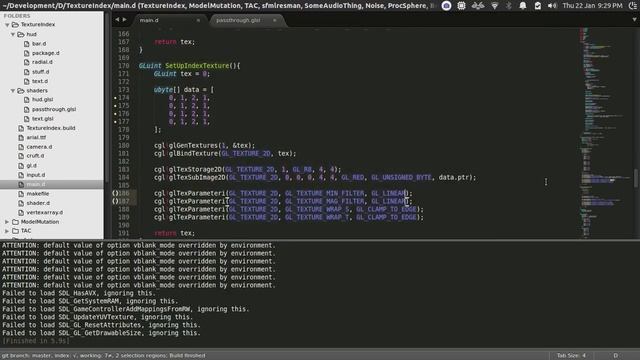Open cruft.d file

pyautogui.click(x=35, y=156)
